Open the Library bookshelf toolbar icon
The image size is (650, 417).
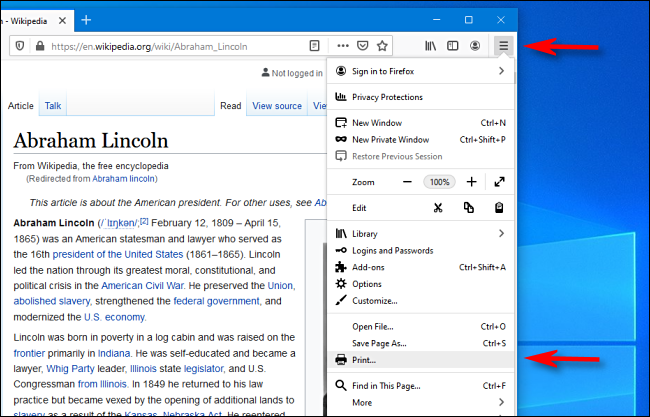coord(430,46)
